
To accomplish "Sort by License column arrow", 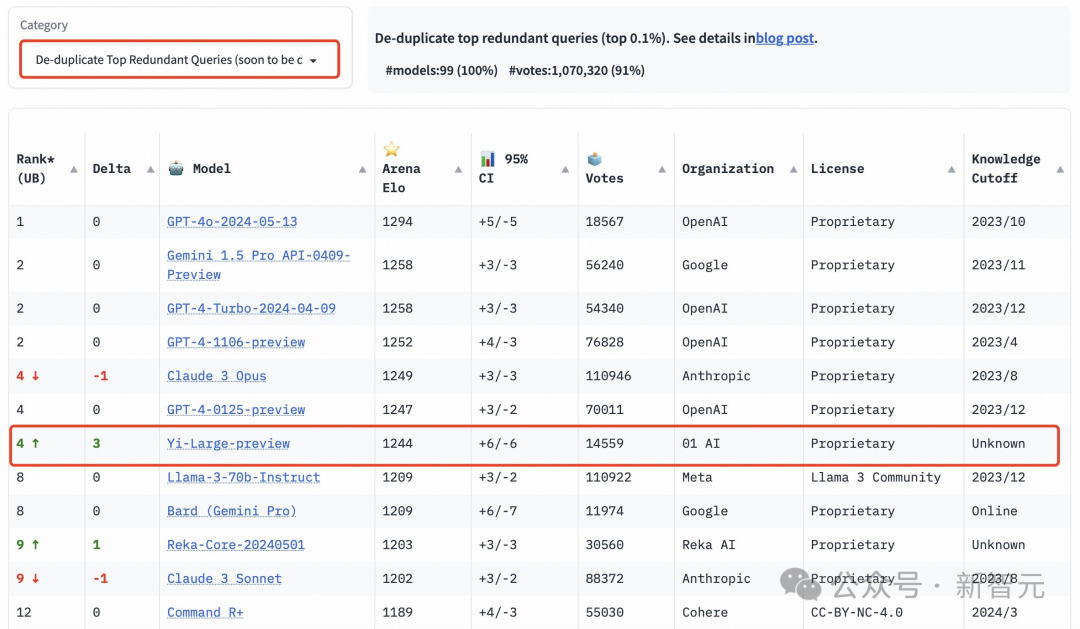I will click(951, 169).
